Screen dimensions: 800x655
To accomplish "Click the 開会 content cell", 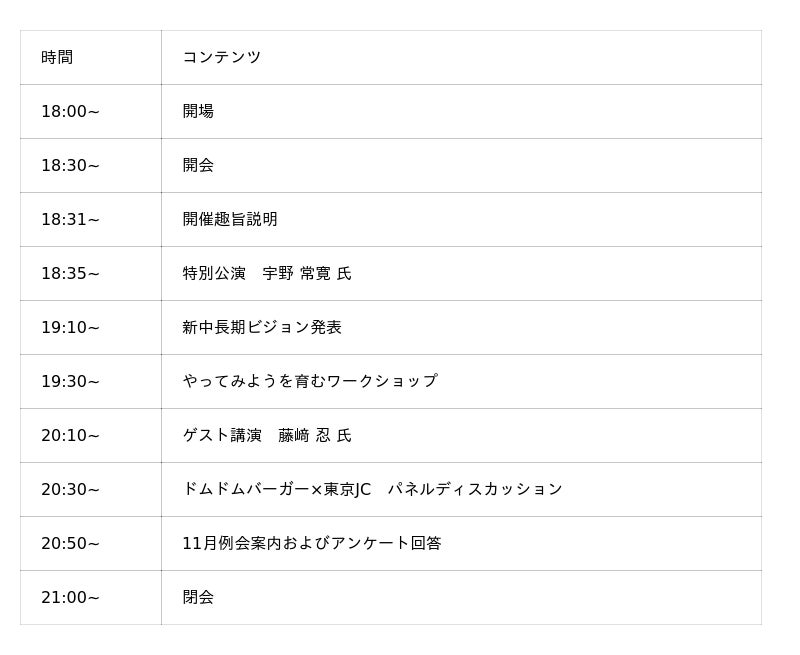I will tap(198, 166).
